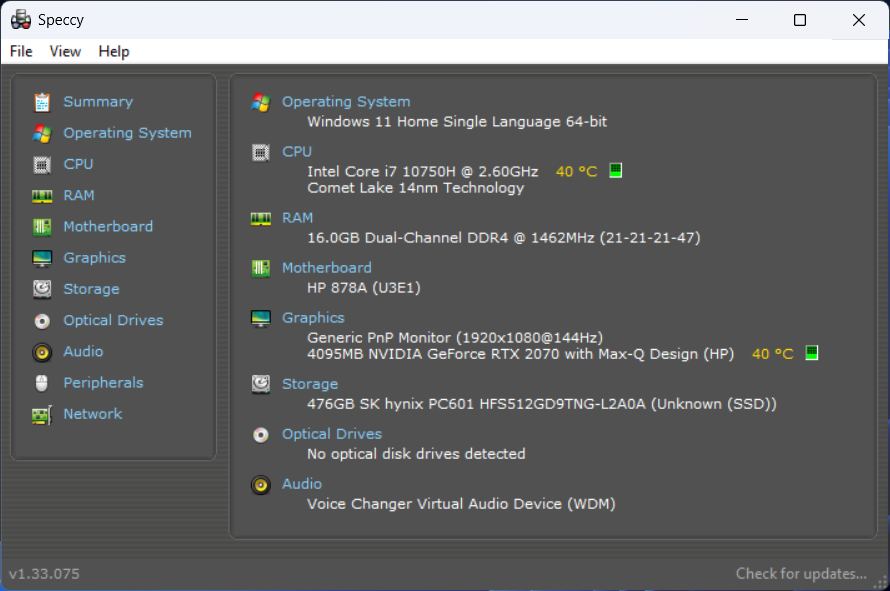The image size is (890, 591).
Task: Open the View menu
Action: coord(65,52)
